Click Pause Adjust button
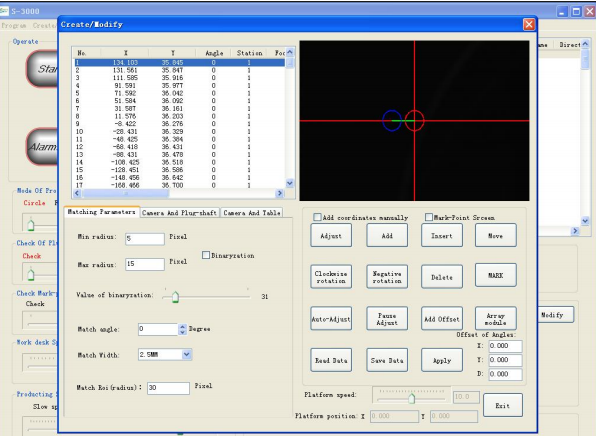Screen dimensions: 596x436 click(387, 319)
